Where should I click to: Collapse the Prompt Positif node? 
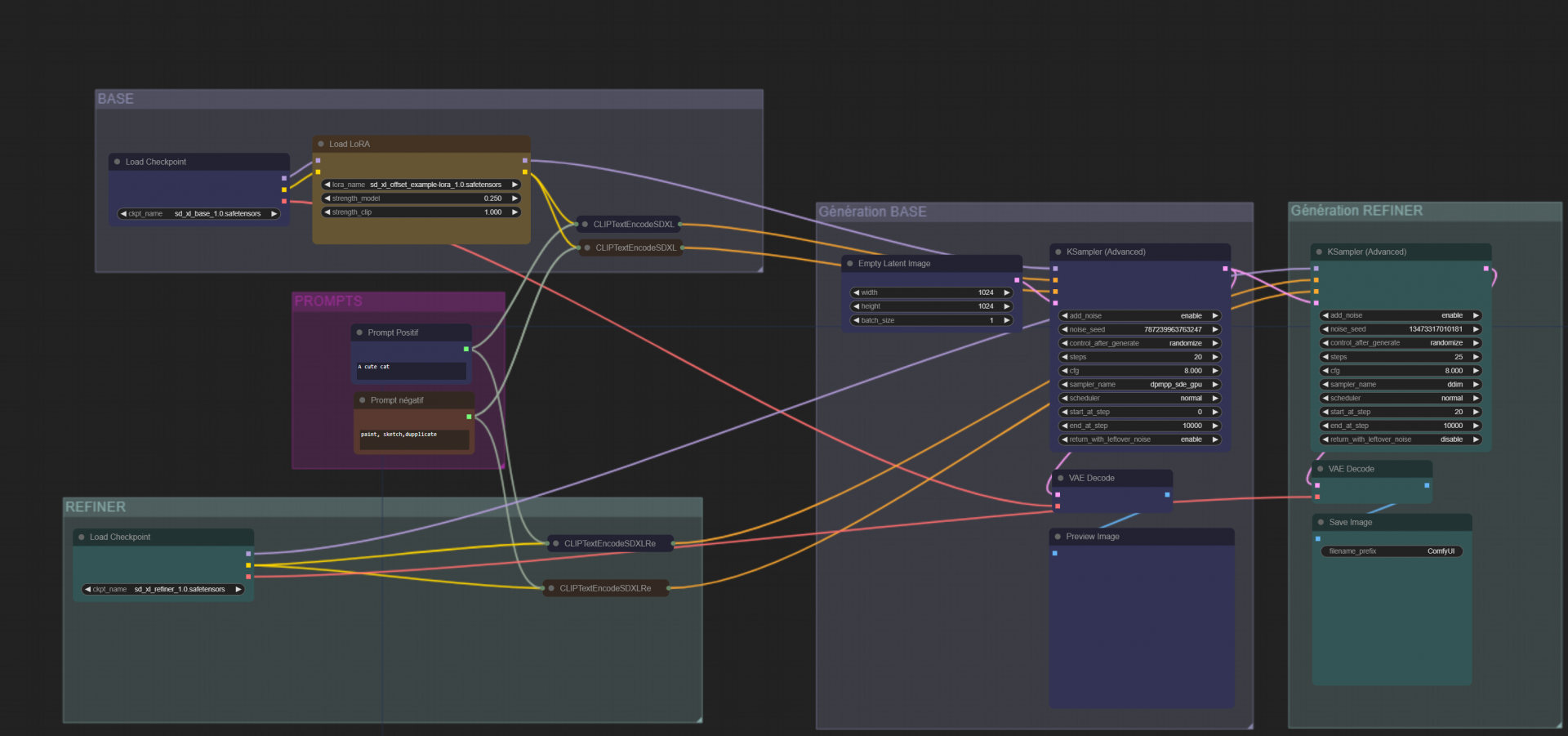(359, 332)
